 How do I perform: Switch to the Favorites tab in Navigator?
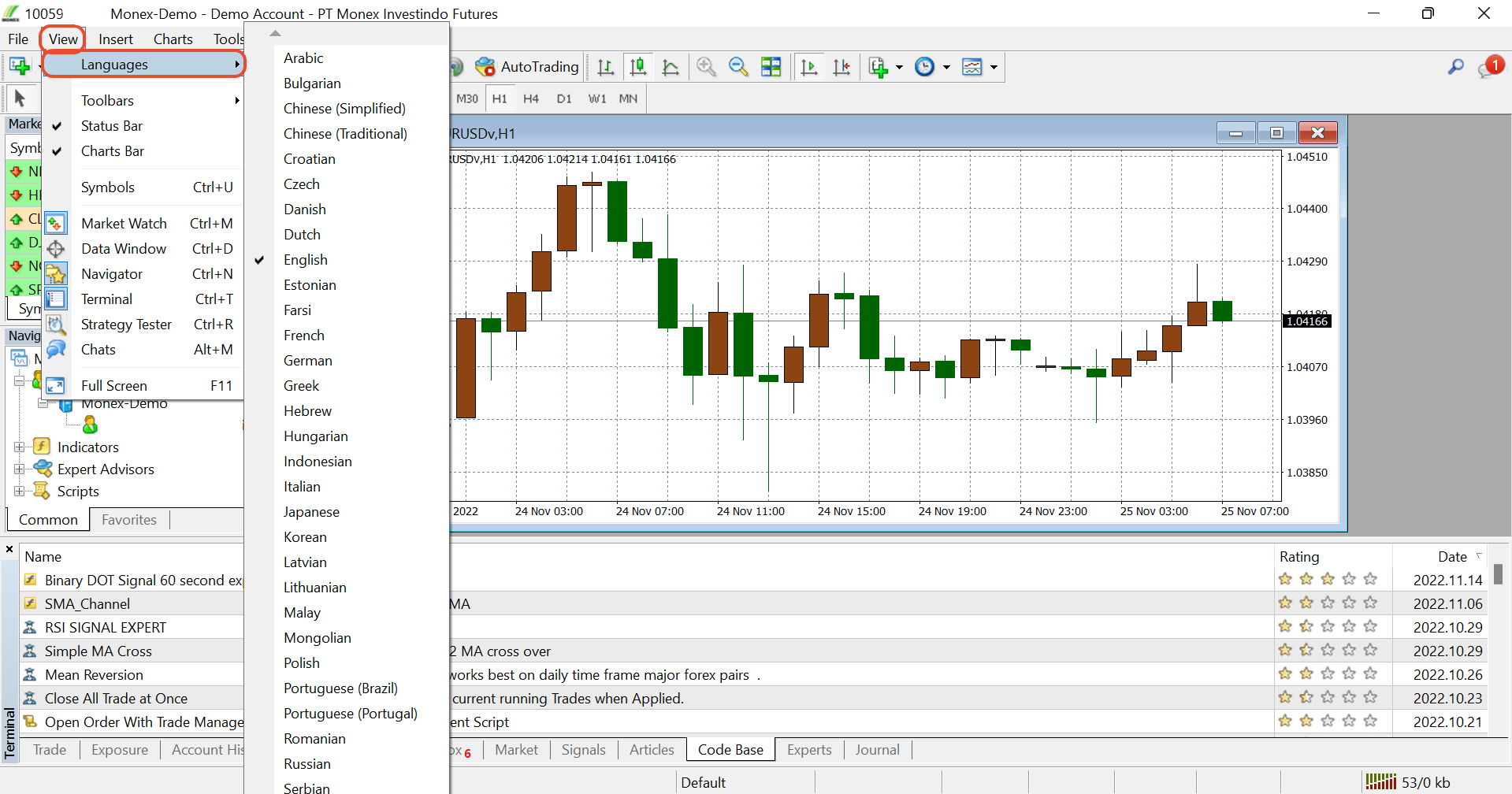click(x=129, y=520)
